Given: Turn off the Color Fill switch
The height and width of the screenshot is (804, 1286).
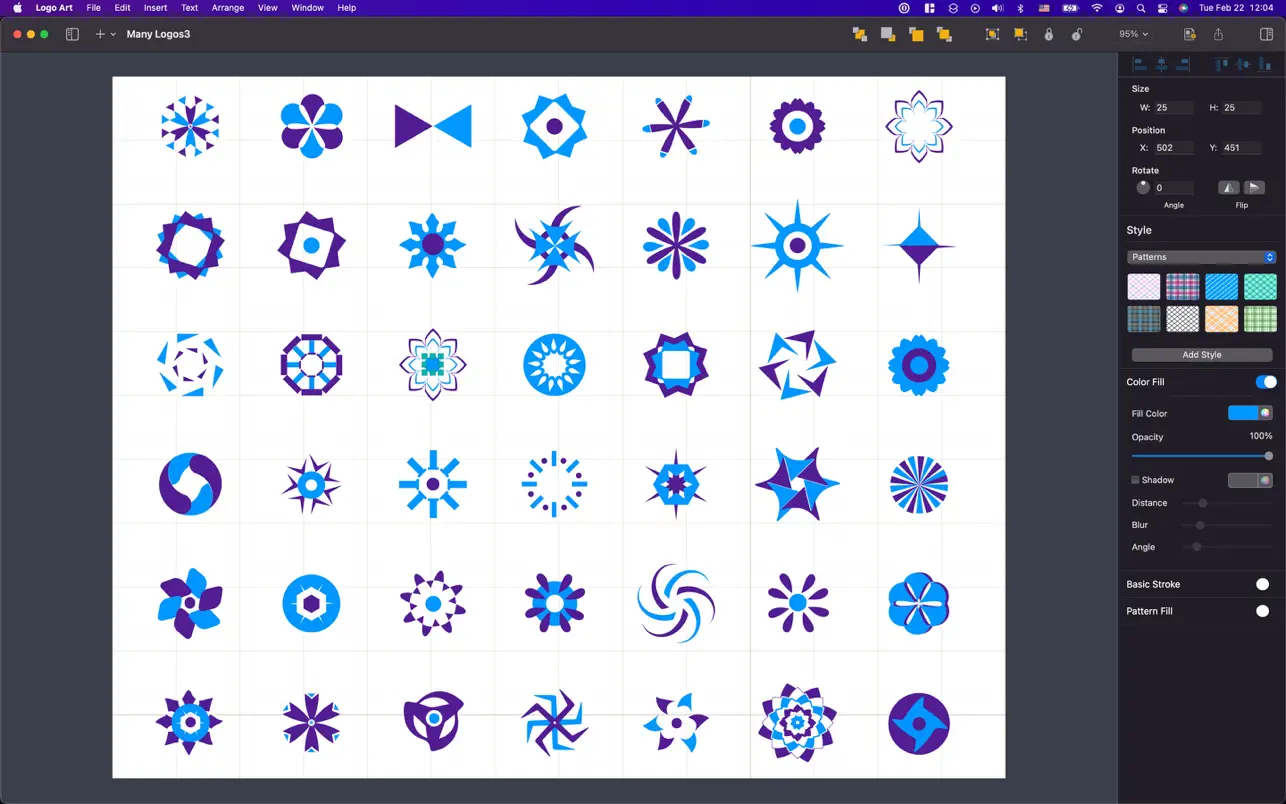Looking at the screenshot, I should click(1265, 382).
